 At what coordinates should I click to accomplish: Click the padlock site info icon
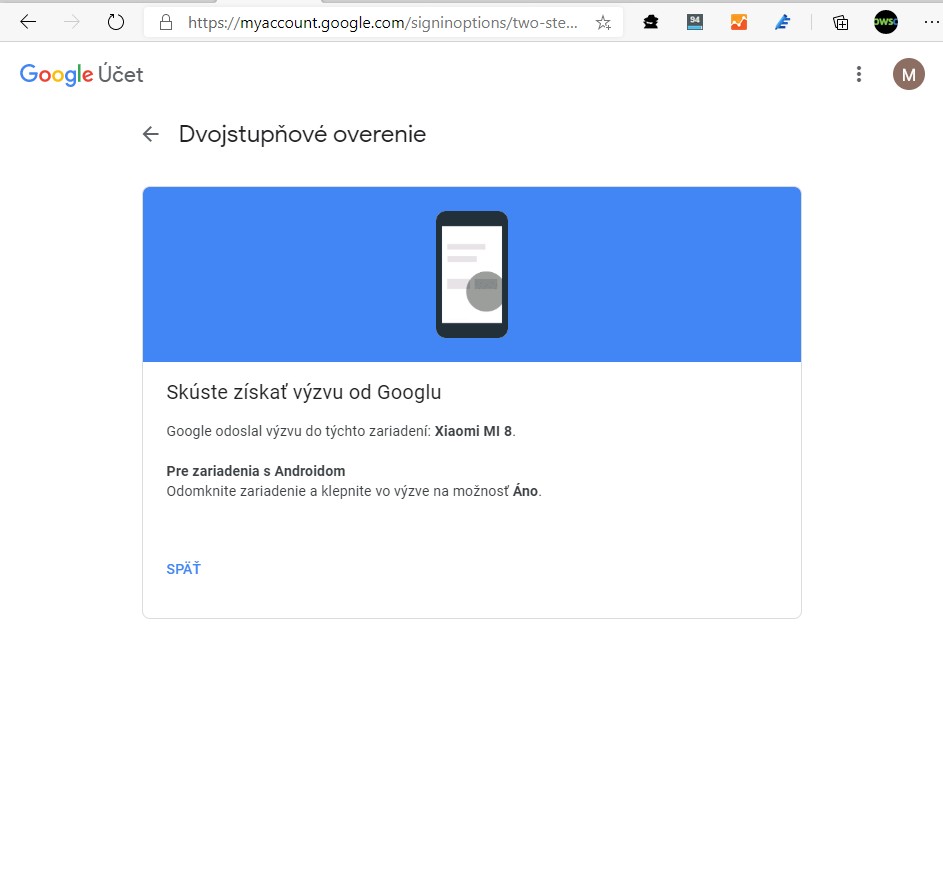tap(166, 23)
